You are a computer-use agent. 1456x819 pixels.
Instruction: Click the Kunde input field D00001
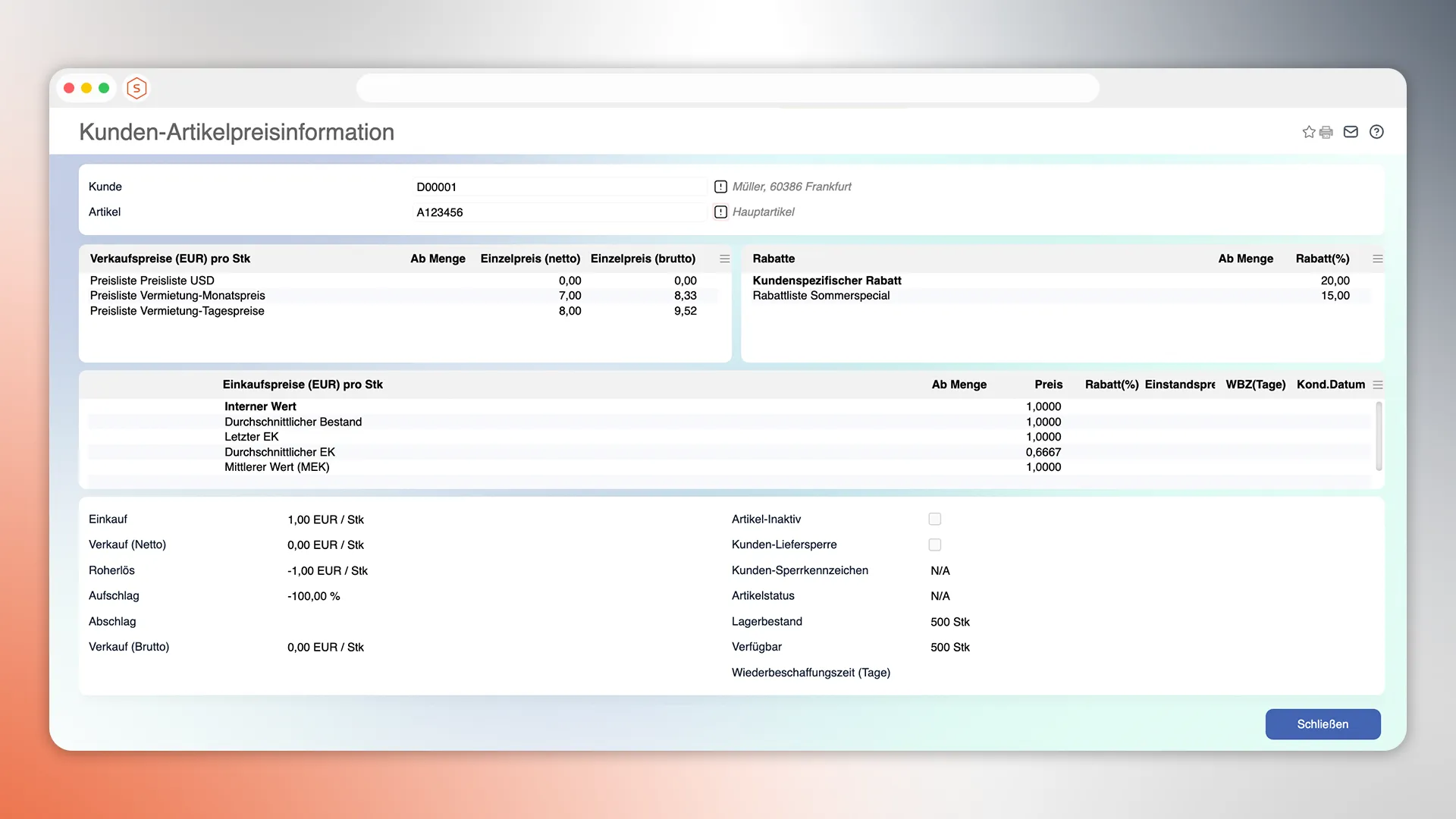(x=560, y=187)
